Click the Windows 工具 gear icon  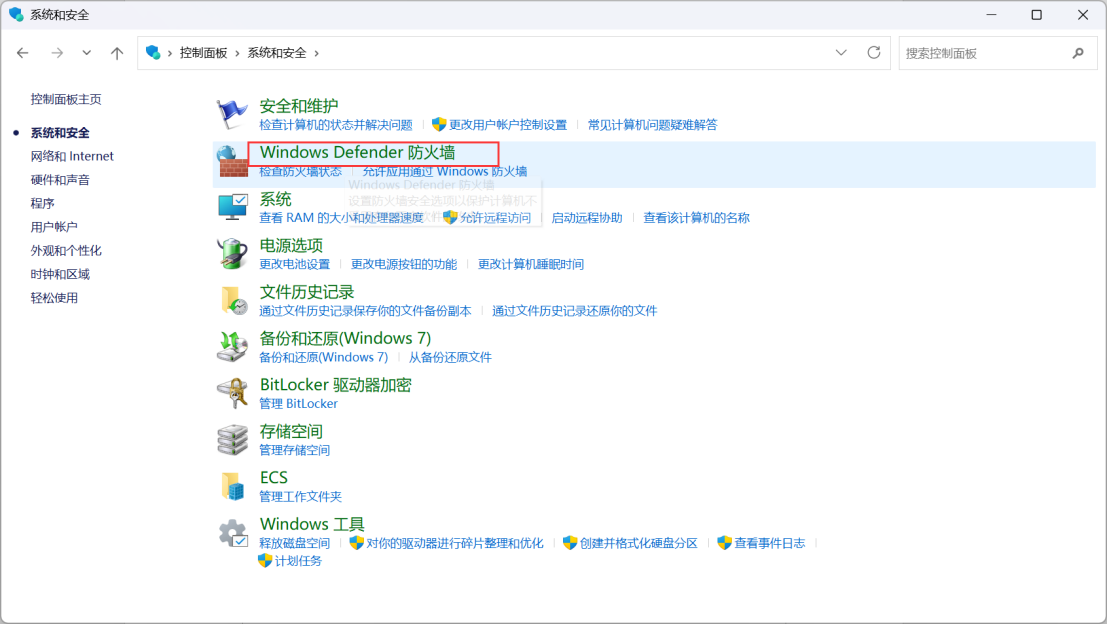coord(232,533)
